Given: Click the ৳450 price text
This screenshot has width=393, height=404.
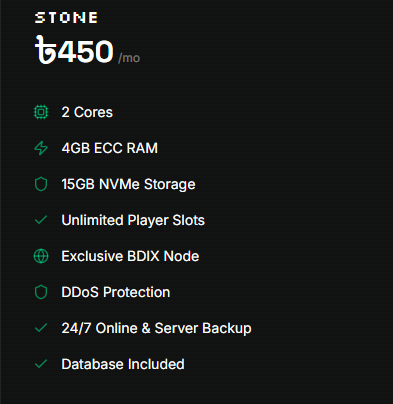Looking at the screenshot, I should coord(74,51).
